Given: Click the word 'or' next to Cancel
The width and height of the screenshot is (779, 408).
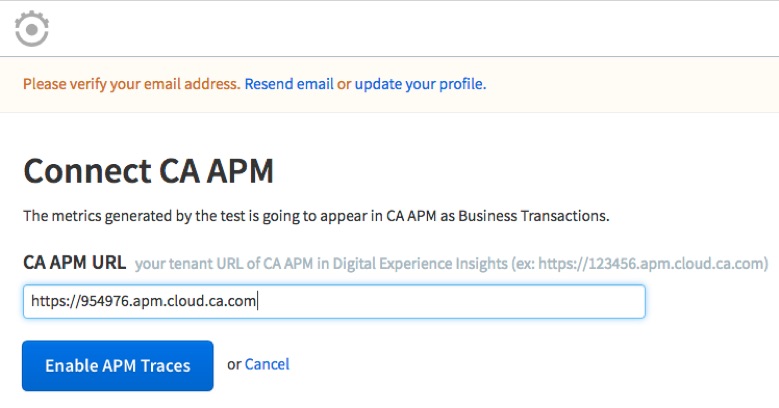Looking at the screenshot, I should pyautogui.click(x=234, y=365).
